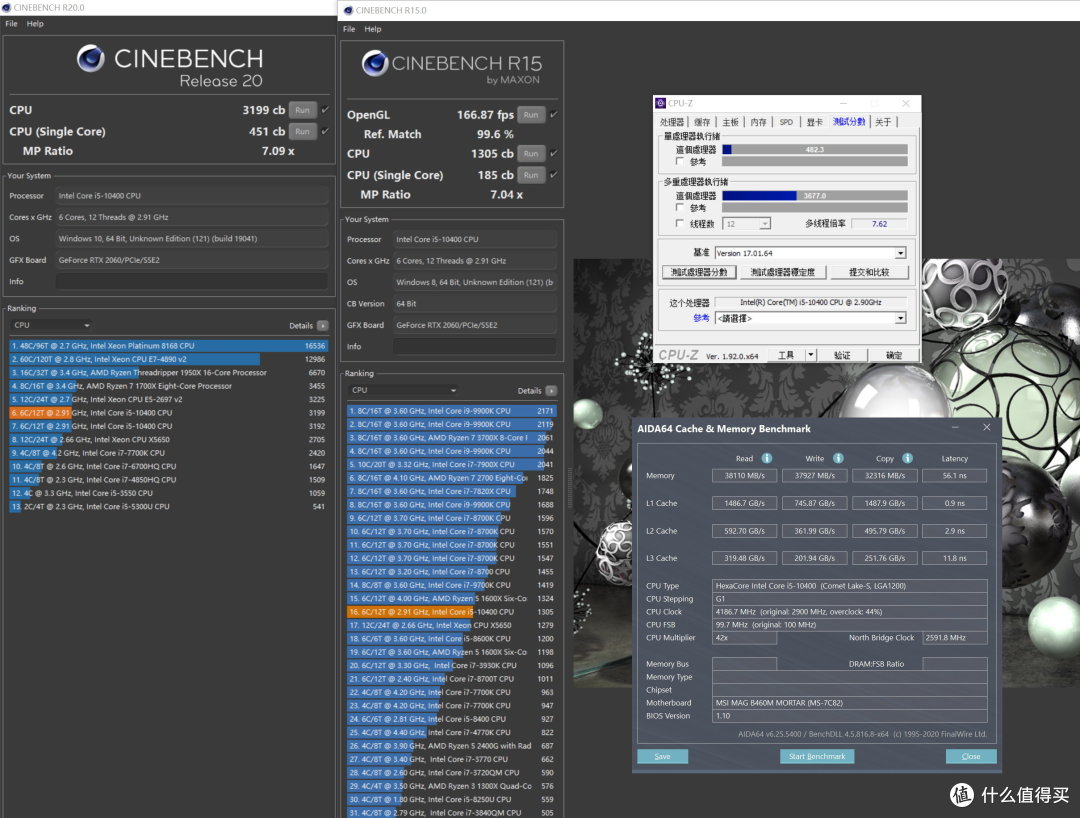Click the 确定 OK button in CPU-Z
This screenshot has width=1080, height=818.
tap(893, 355)
